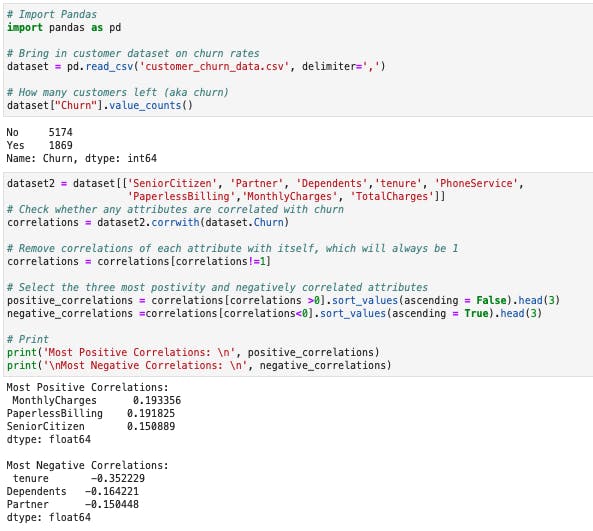
Task: Click the 'Yes 1869' output row
Action: pyautogui.click(x=39, y=145)
